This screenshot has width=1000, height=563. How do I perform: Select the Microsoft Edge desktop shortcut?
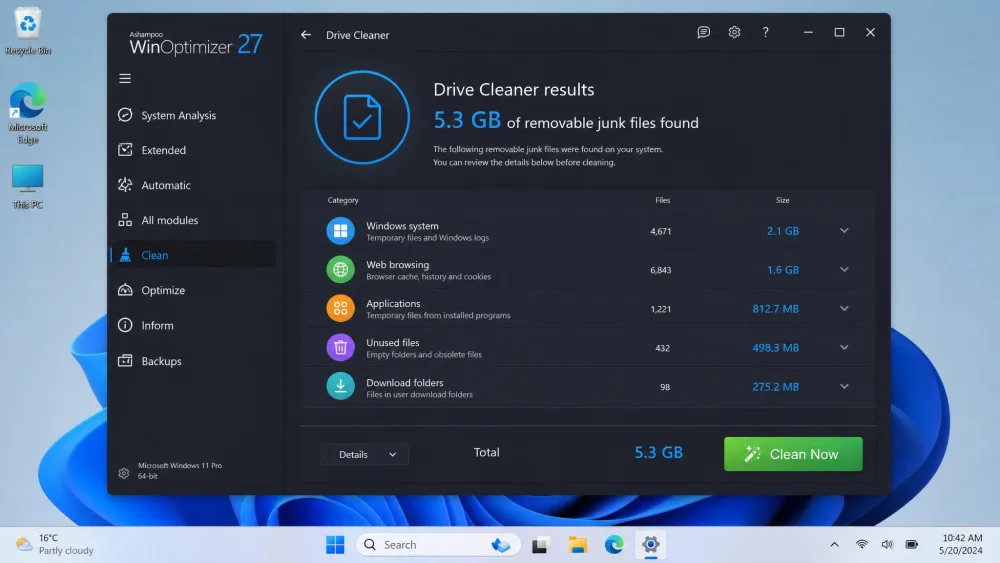tap(27, 113)
